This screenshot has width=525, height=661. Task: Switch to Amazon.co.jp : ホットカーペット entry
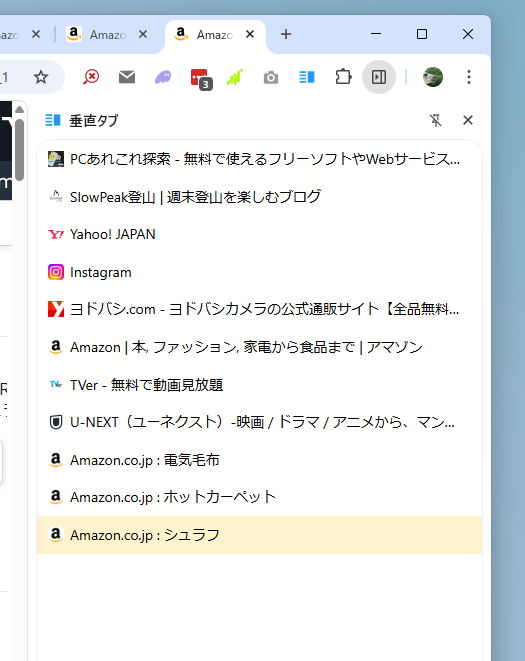click(x=259, y=497)
